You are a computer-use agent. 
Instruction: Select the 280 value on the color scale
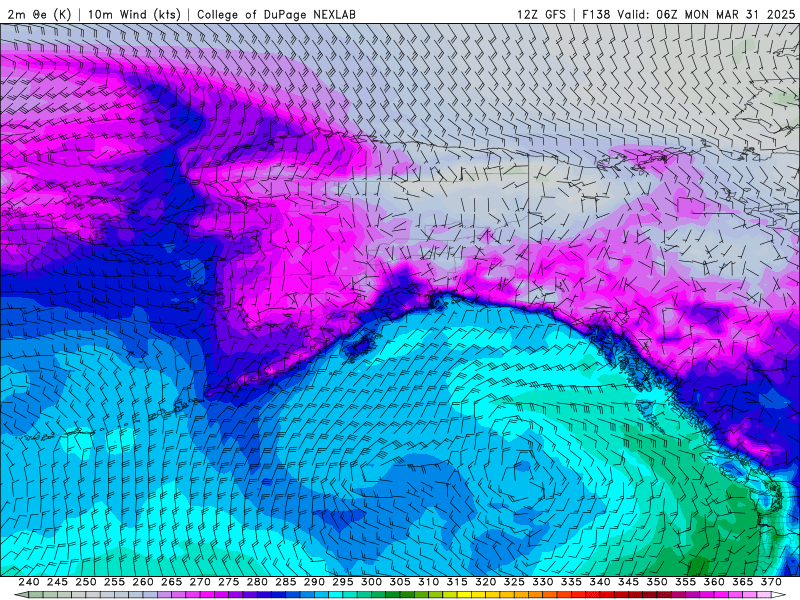point(257,582)
